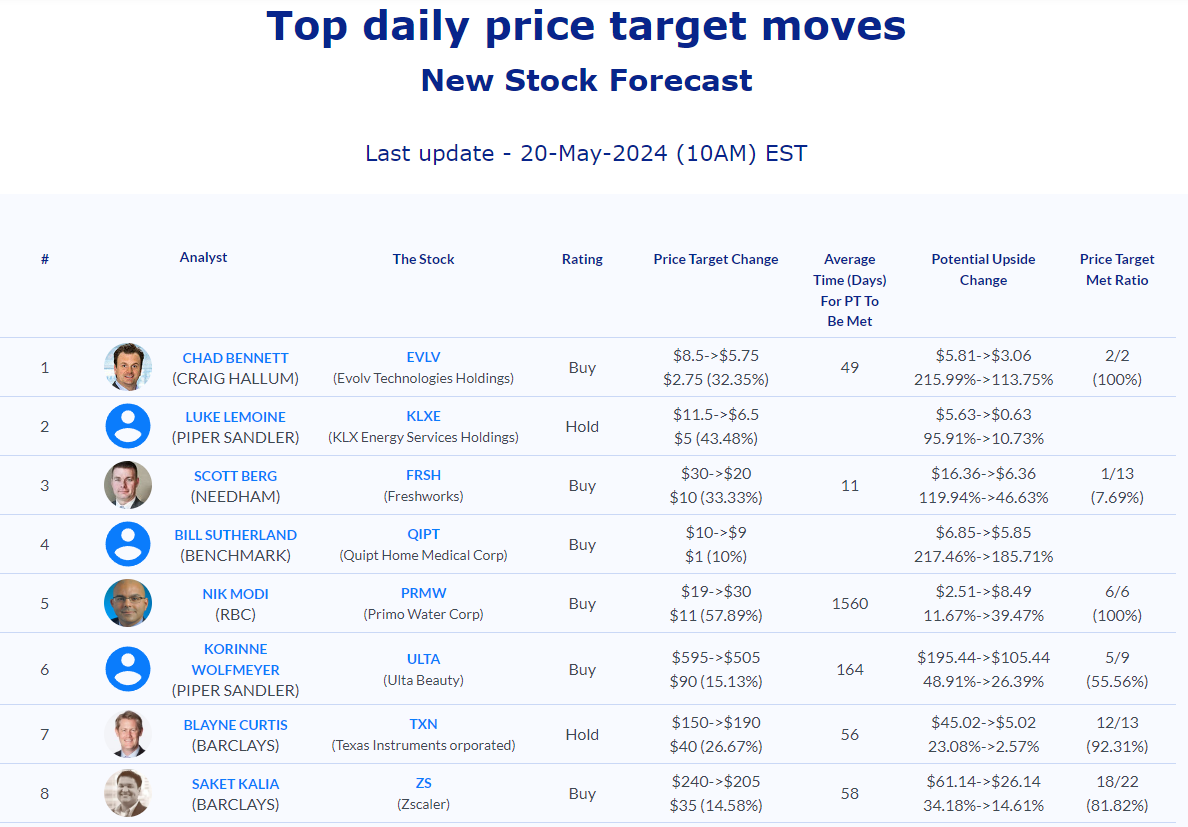Click the Average Time (Days) column header
Image resolution: width=1188 pixels, height=827 pixels.
(850, 290)
